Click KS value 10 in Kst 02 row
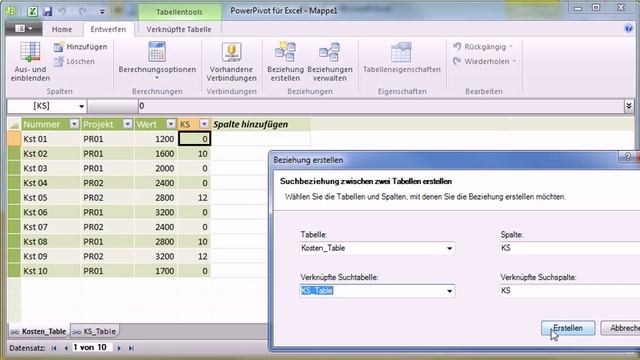This screenshot has height=360, width=640. pos(194,153)
